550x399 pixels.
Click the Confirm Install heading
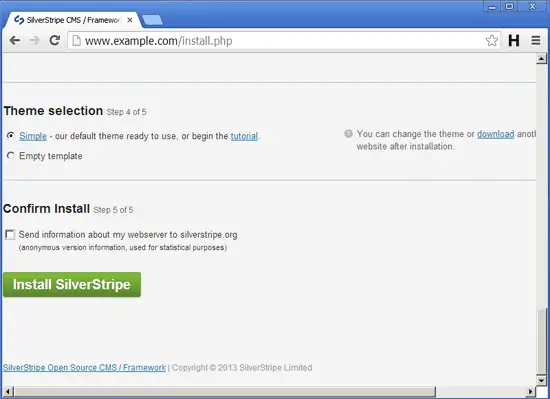(47, 209)
